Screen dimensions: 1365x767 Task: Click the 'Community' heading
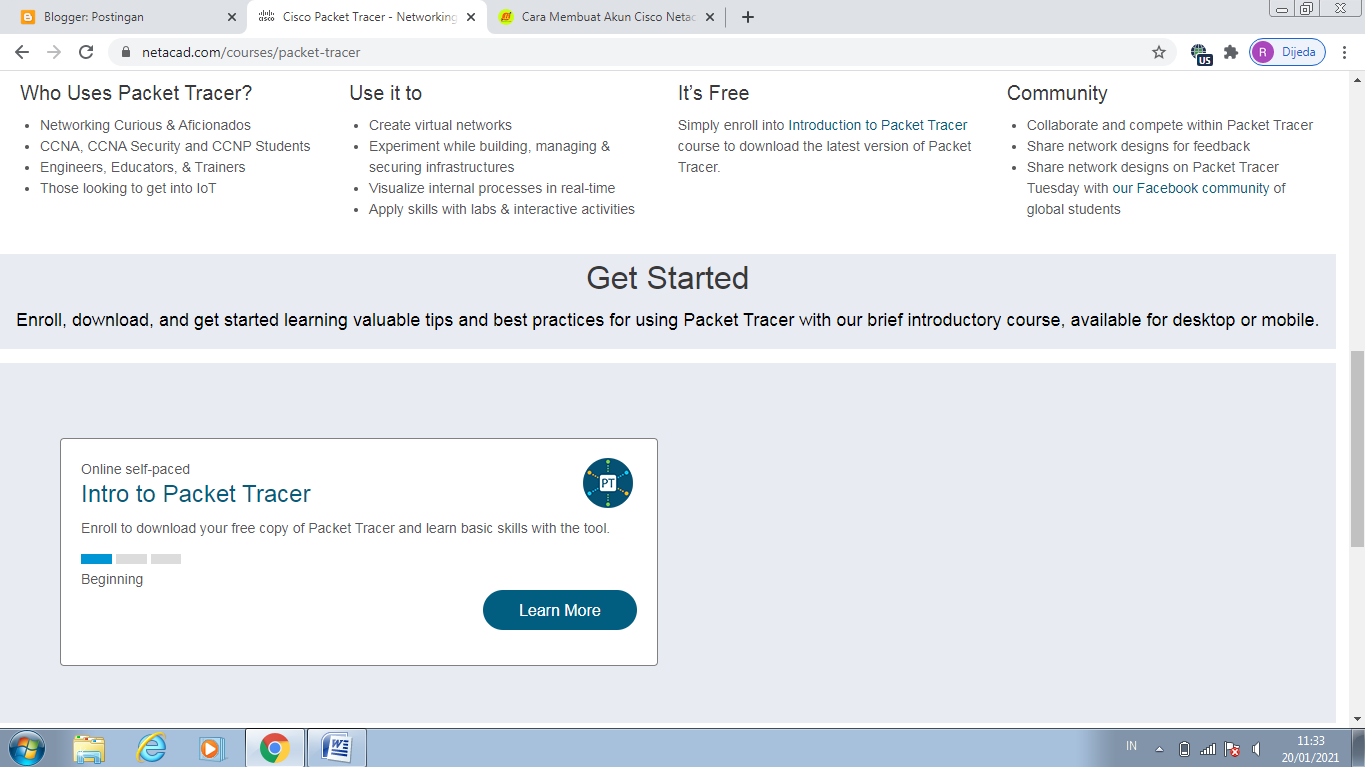pos(1057,93)
